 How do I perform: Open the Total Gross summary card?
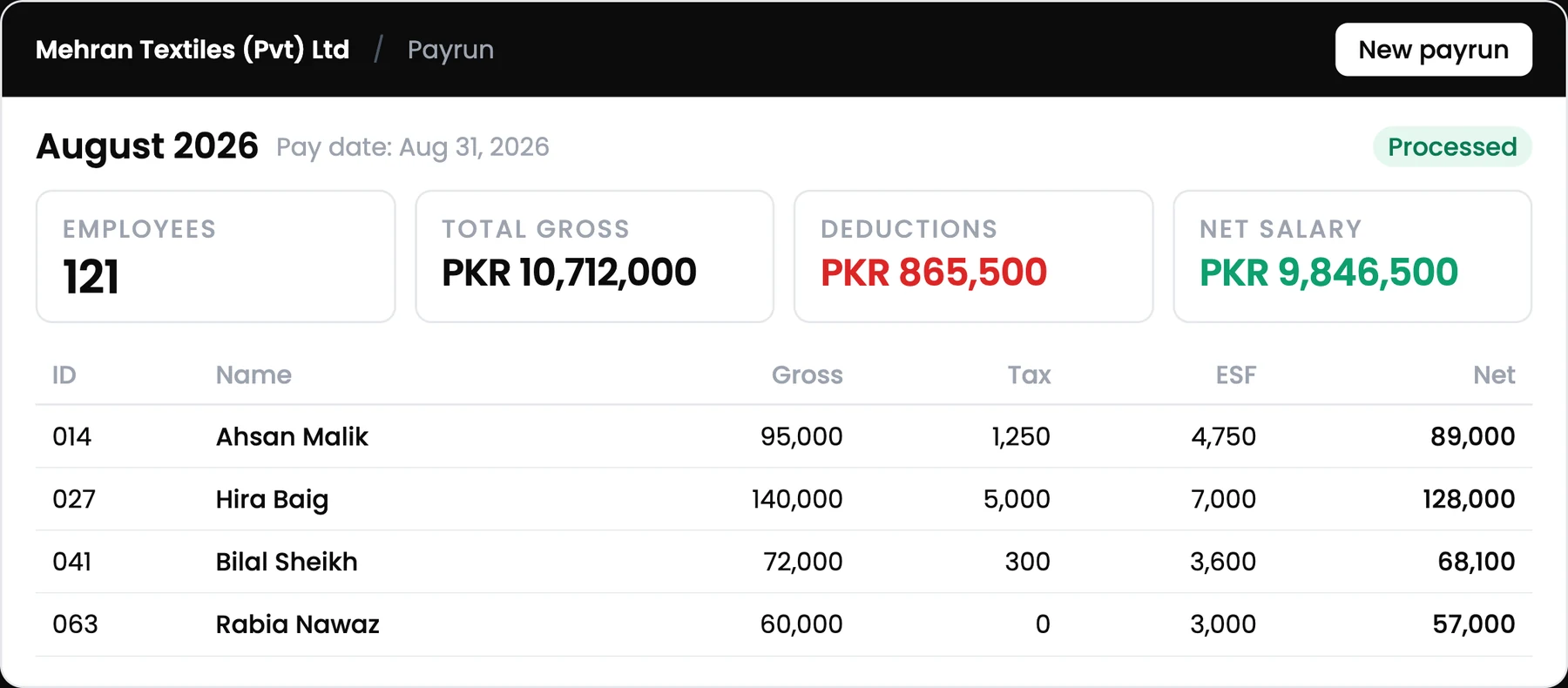[x=594, y=256]
